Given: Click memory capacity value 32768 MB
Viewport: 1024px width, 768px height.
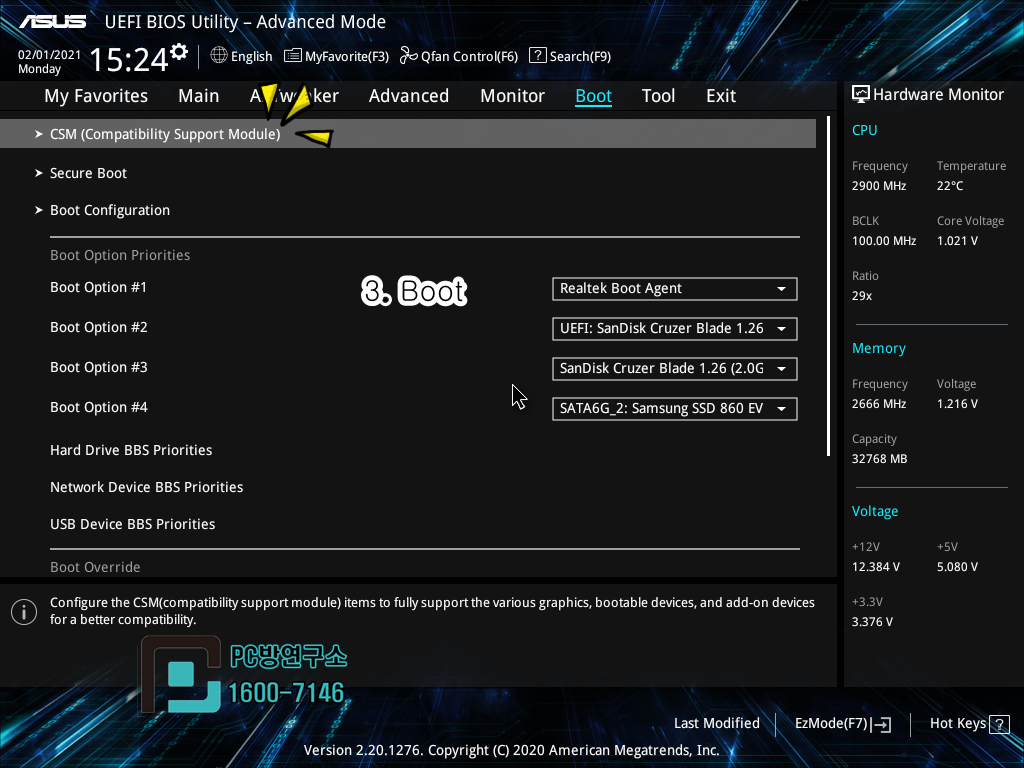Looking at the screenshot, I should [879, 459].
